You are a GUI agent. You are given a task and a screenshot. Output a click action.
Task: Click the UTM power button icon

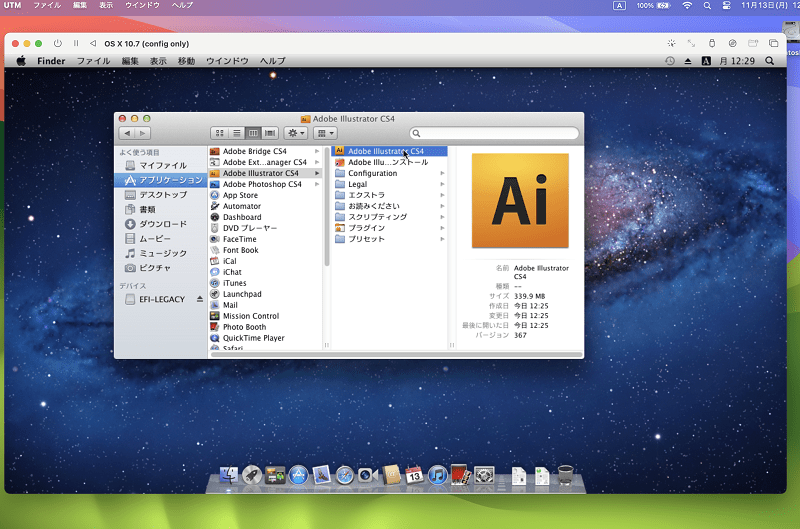[x=58, y=43]
